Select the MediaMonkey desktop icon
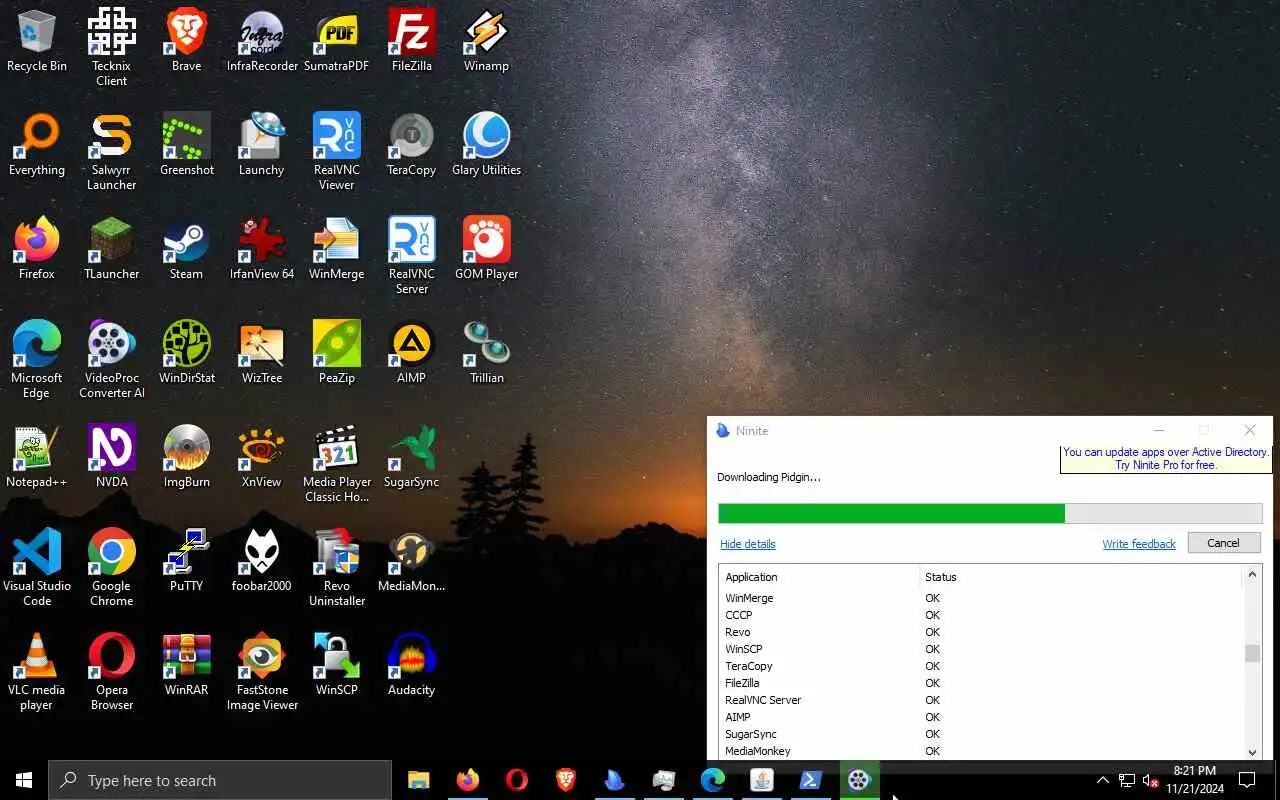1280x800 pixels. (412, 561)
